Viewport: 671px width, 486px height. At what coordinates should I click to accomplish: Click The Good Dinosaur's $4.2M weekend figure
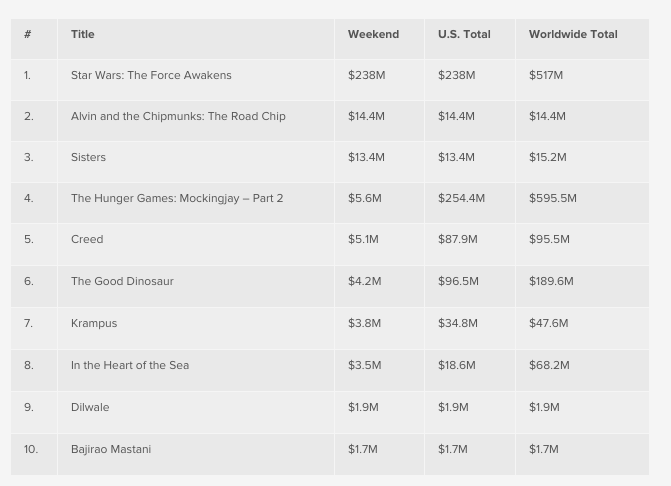click(x=365, y=281)
